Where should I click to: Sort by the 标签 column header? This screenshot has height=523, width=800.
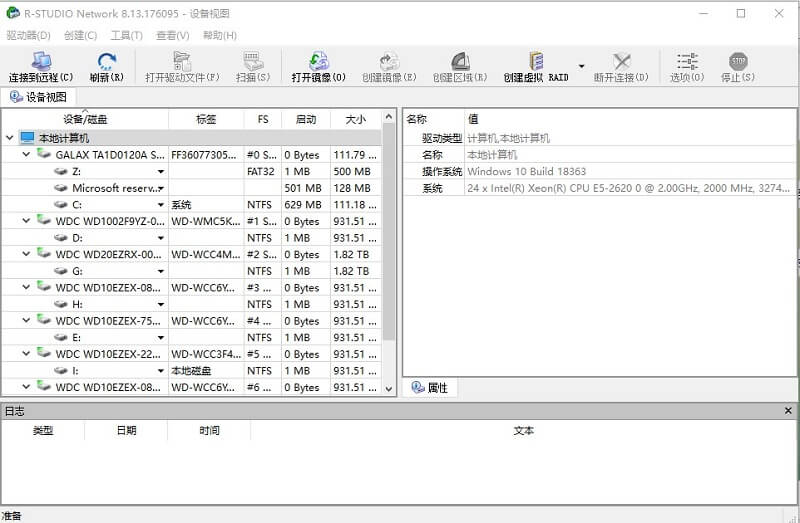click(206, 119)
